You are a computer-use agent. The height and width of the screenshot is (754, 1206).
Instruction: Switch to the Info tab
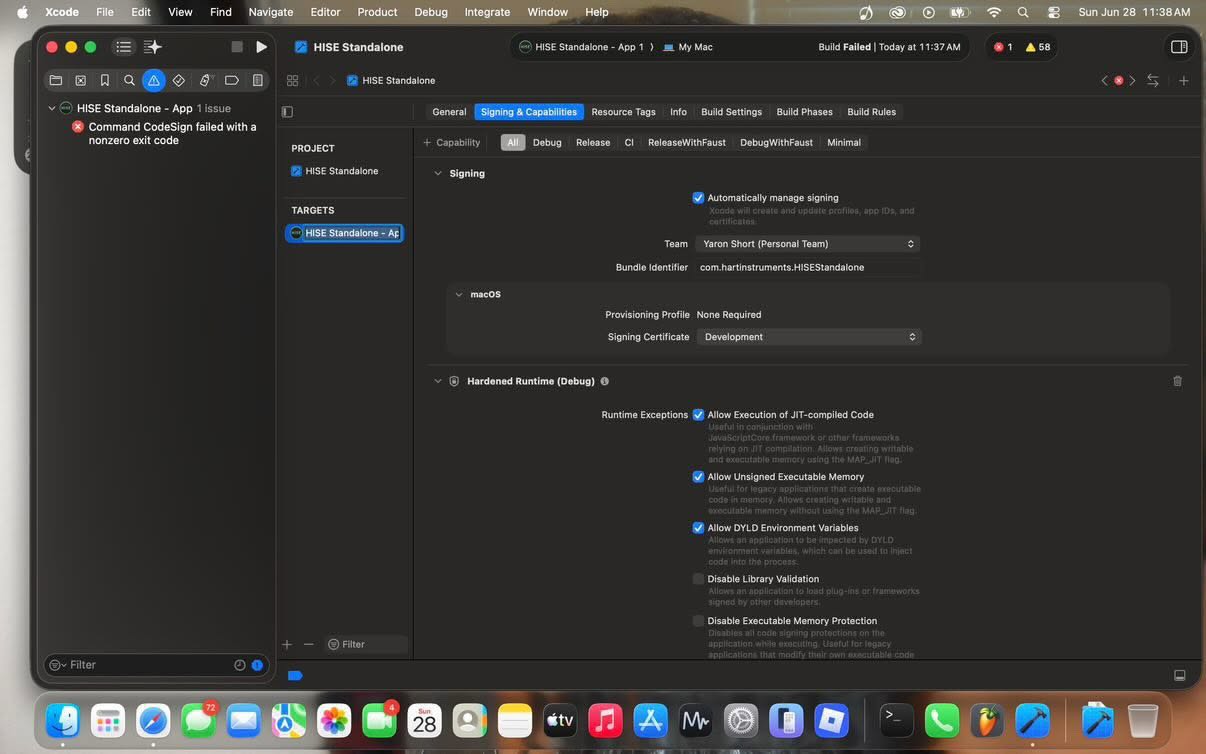678,112
